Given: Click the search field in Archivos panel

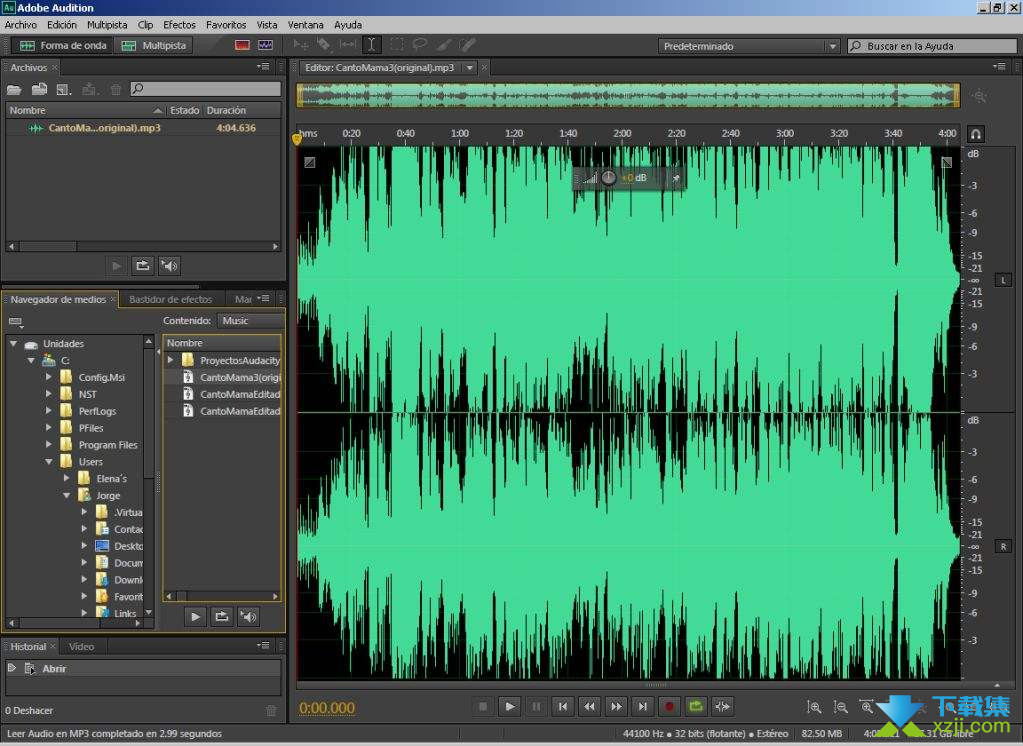Looking at the screenshot, I should 206,89.
